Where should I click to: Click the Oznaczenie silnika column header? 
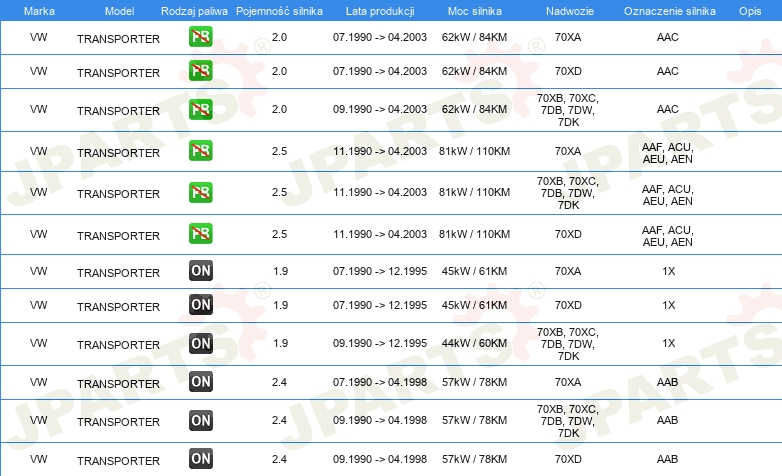(670, 11)
